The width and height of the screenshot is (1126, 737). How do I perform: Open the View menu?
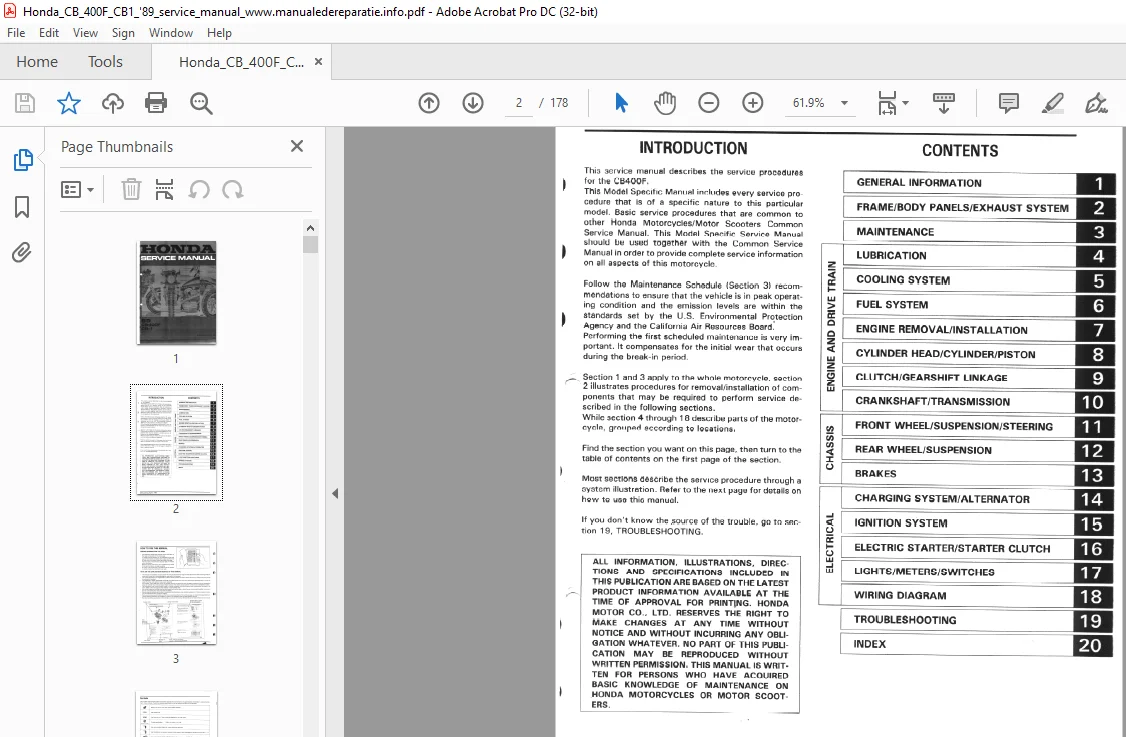click(x=85, y=32)
